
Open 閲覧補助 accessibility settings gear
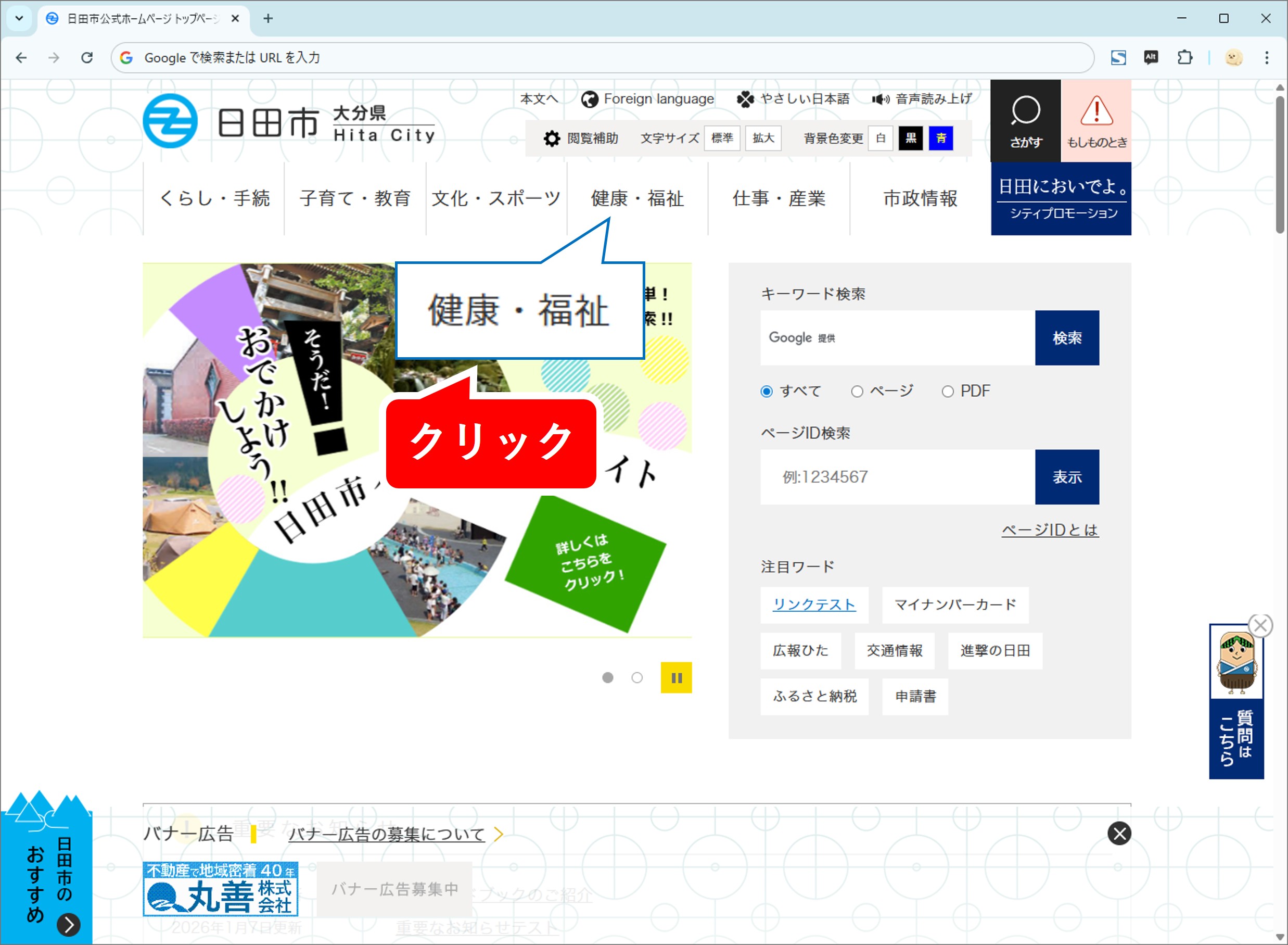point(551,138)
